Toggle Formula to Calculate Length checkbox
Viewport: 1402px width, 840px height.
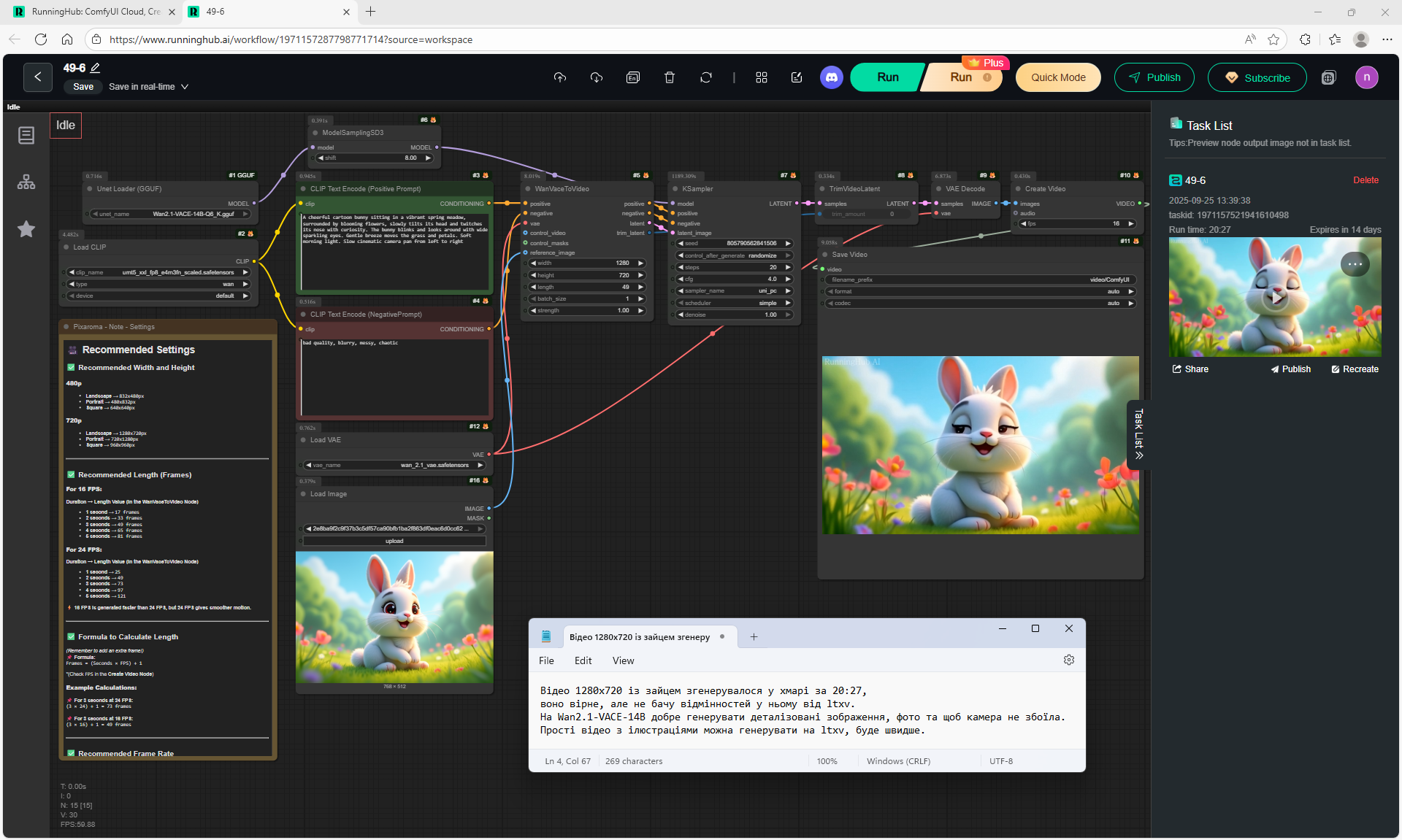72,637
